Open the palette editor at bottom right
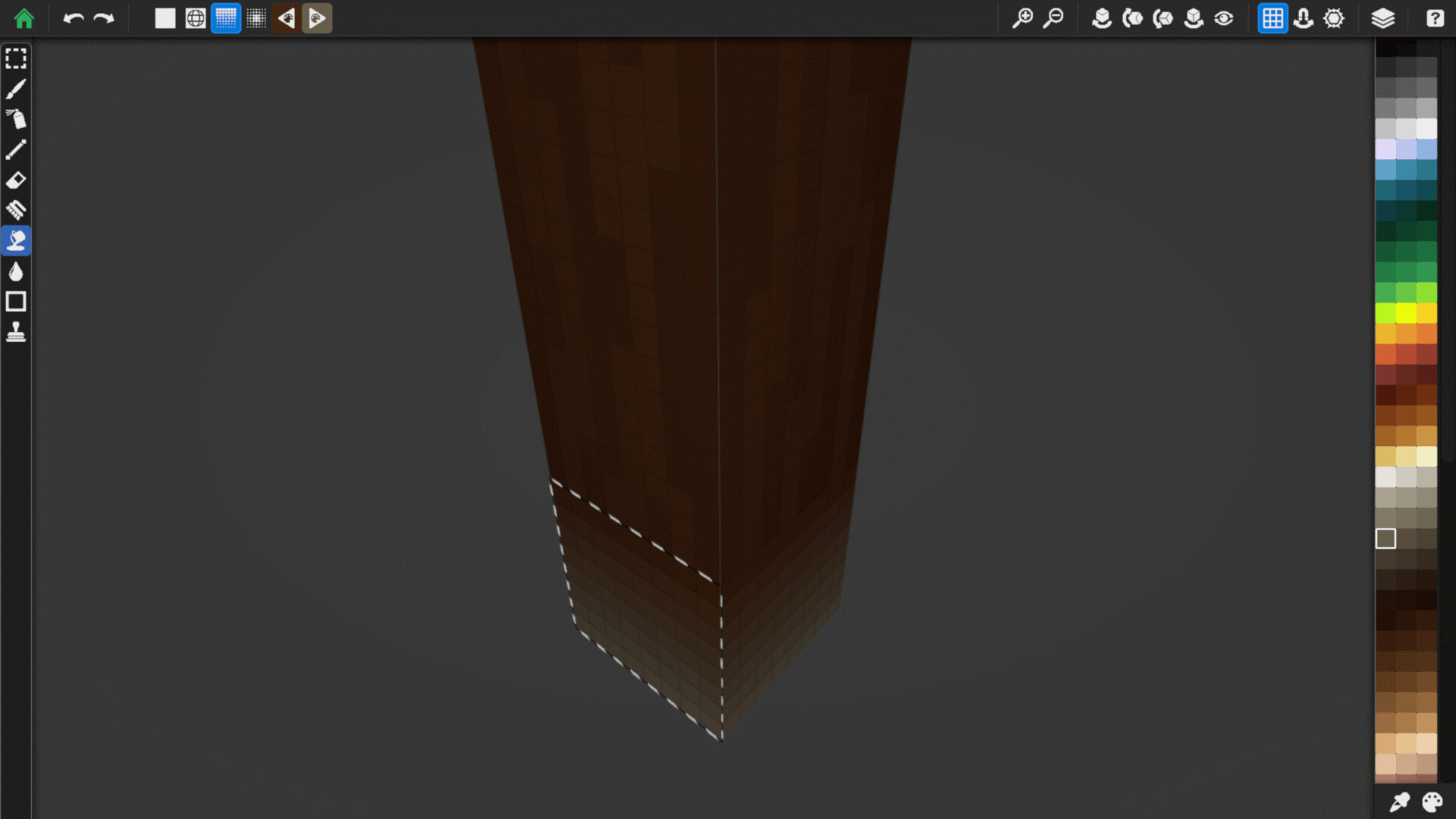 (1432, 801)
